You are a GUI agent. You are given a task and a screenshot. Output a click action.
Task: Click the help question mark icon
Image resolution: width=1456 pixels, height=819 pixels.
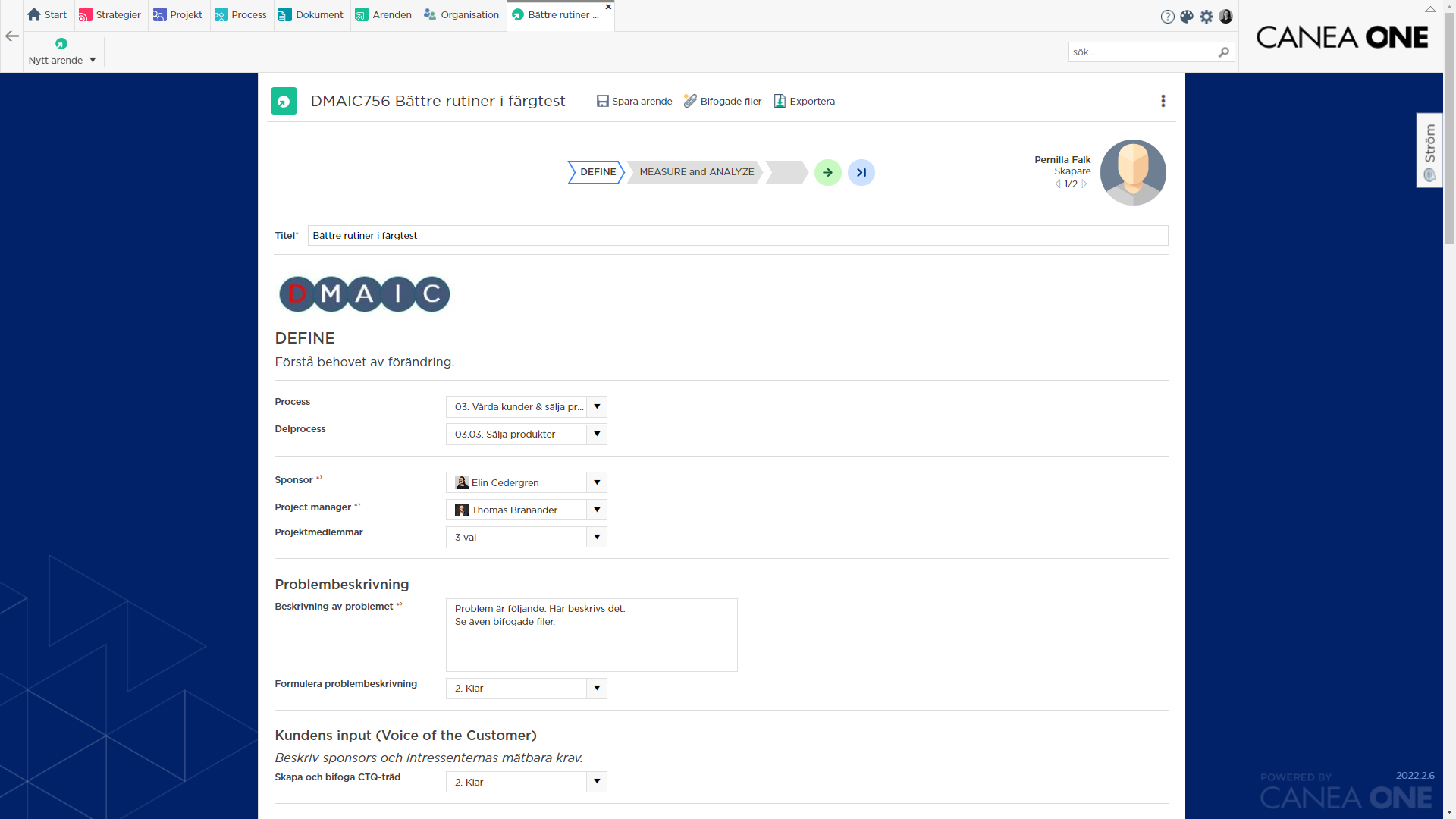coord(1167,17)
